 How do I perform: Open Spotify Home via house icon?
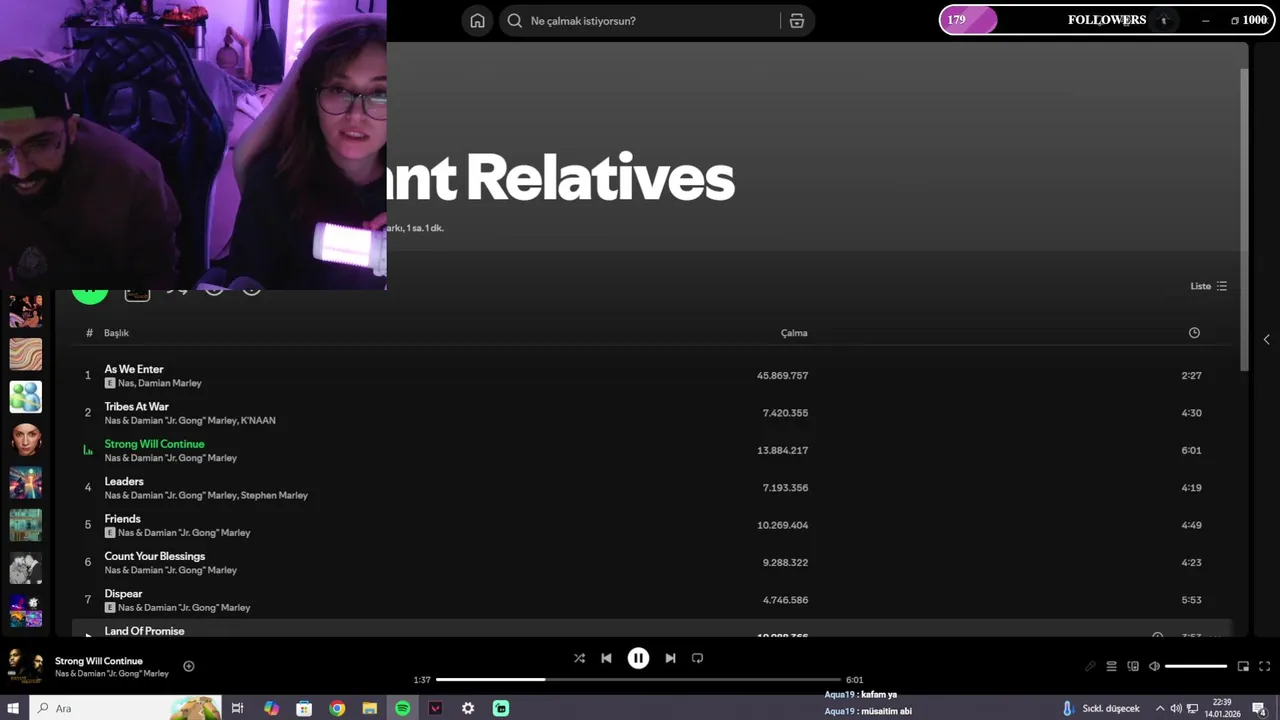coord(477,21)
